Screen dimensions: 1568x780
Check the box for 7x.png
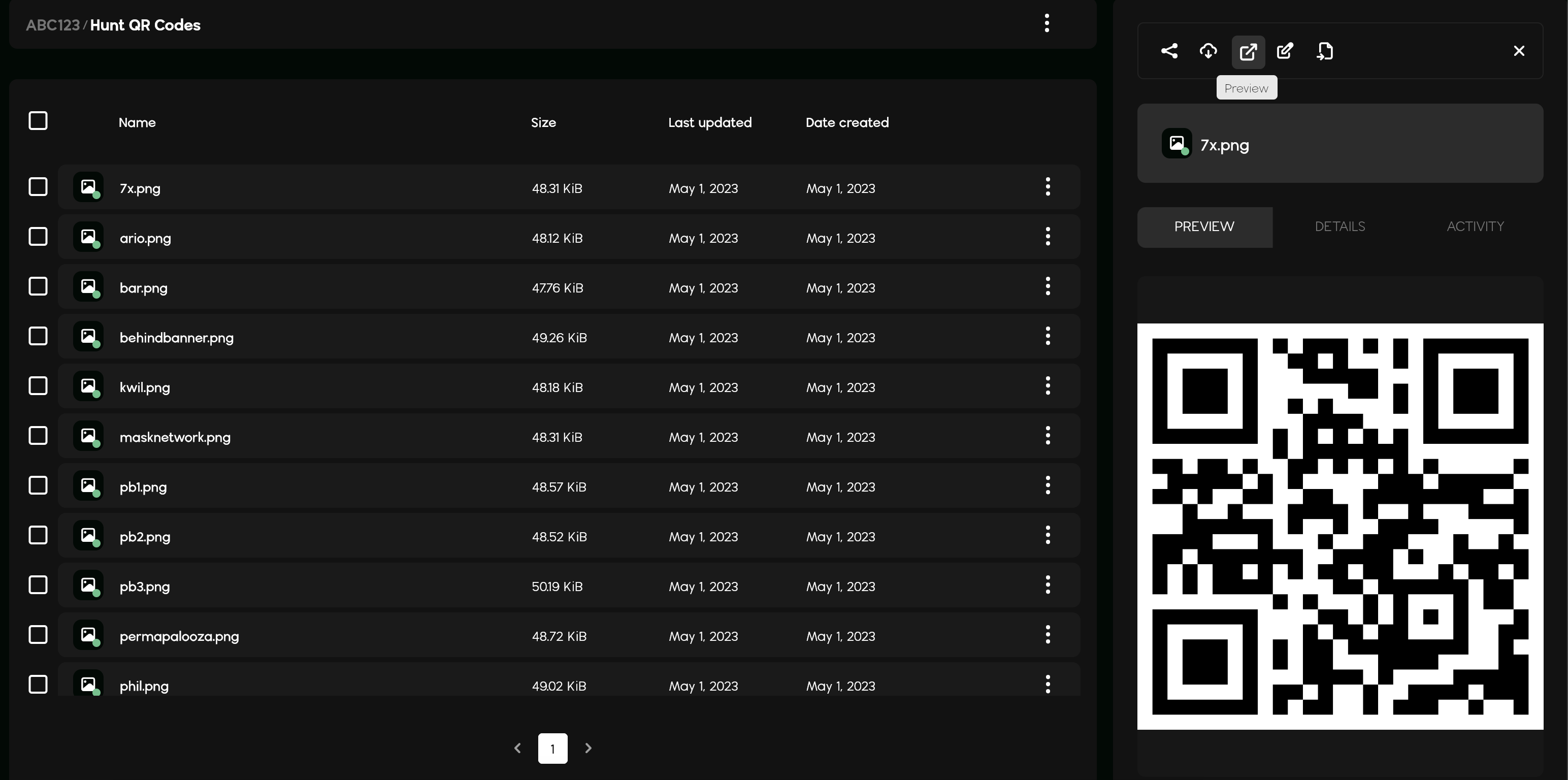[38, 187]
